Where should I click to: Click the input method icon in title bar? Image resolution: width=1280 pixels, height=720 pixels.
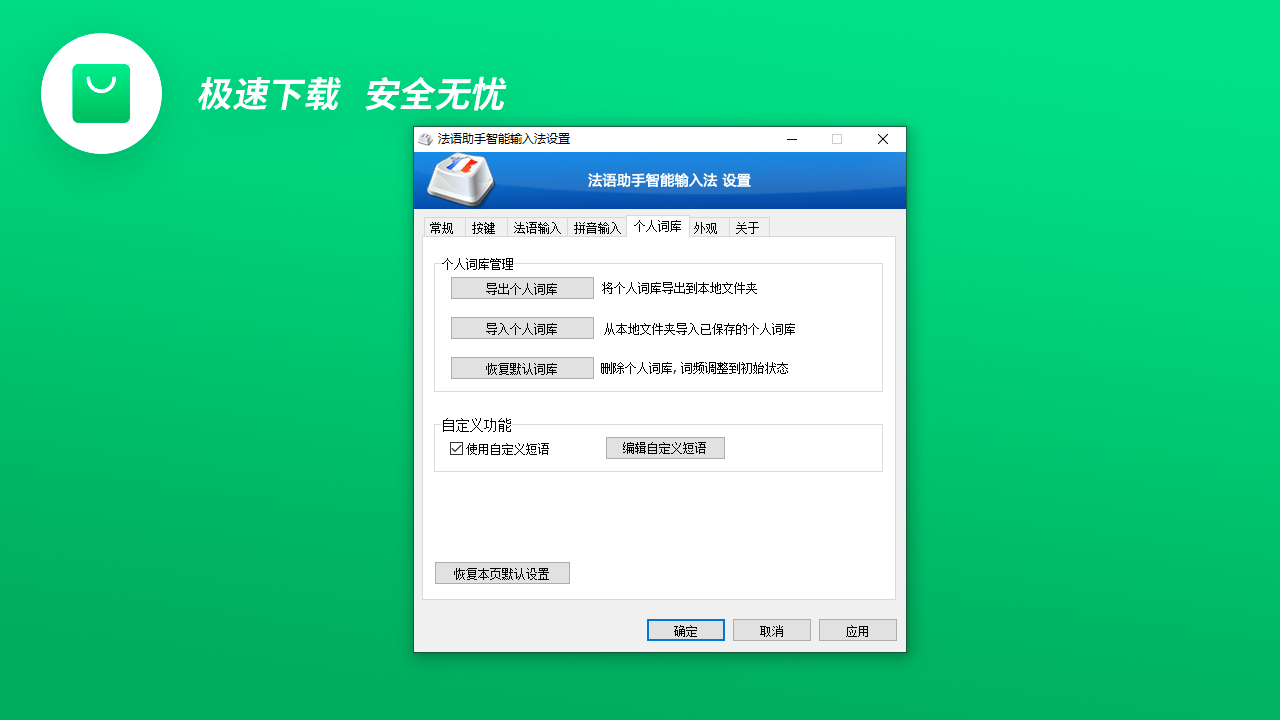[x=429, y=139]
